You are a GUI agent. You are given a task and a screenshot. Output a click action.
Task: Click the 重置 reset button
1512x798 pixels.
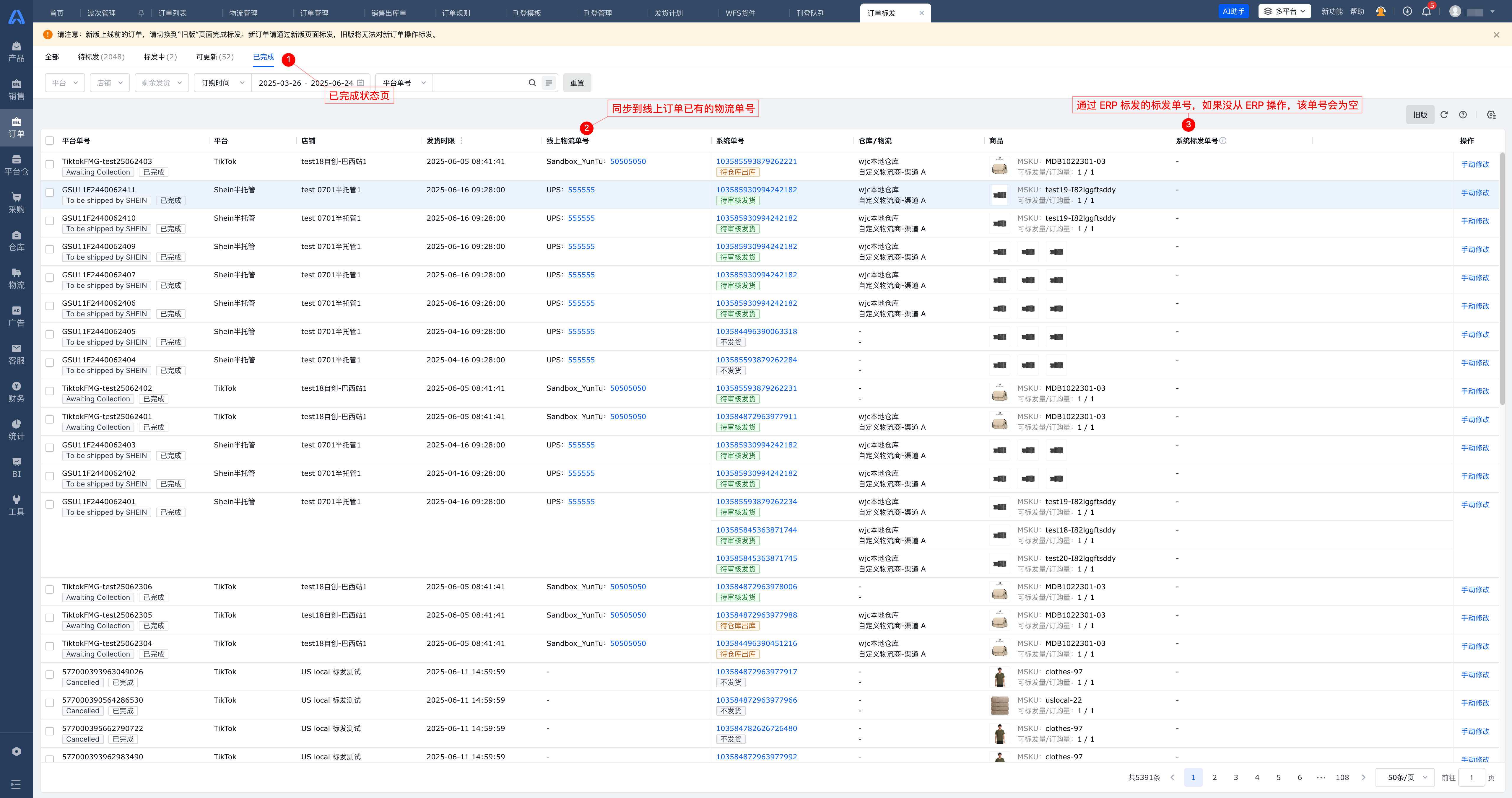point(577,83)
